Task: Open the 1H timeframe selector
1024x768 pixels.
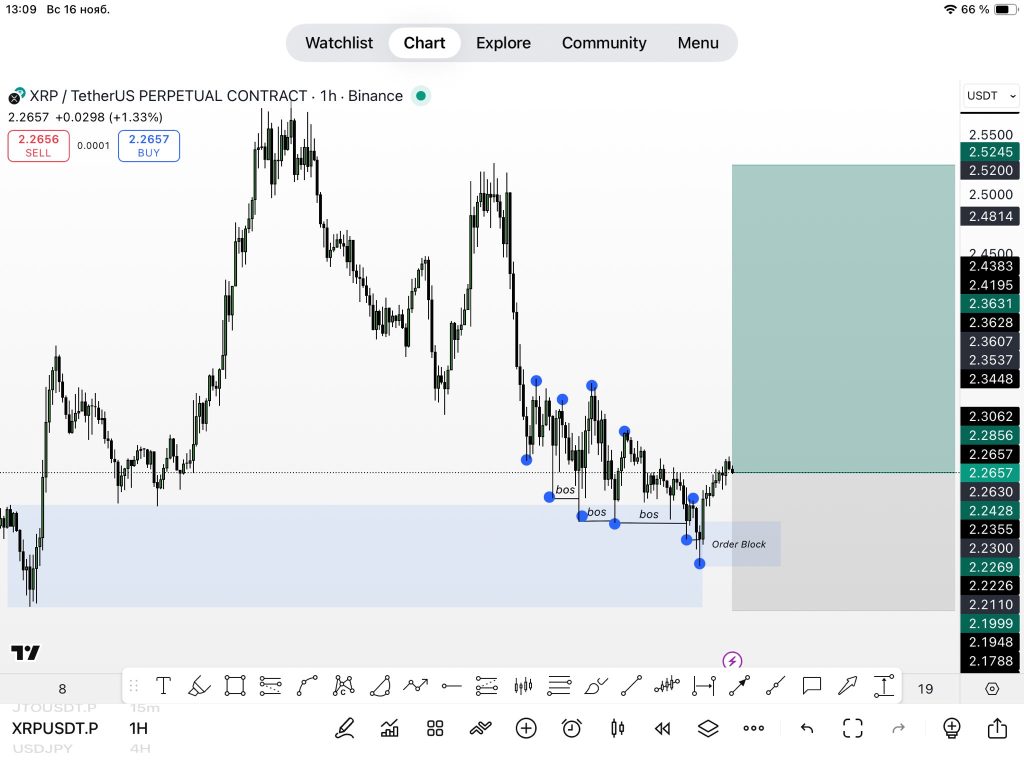Action: [138, 728]
